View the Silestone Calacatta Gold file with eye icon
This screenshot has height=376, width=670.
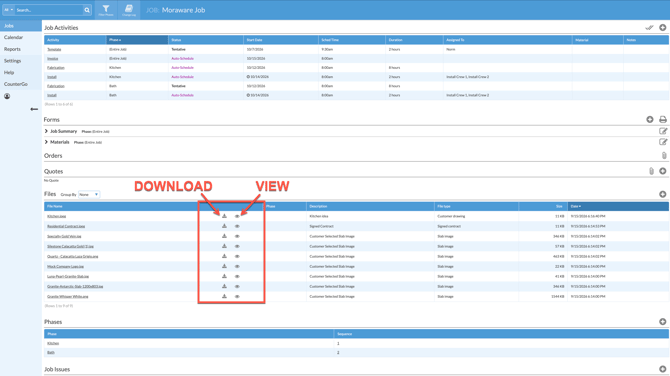tap(237, 246)
